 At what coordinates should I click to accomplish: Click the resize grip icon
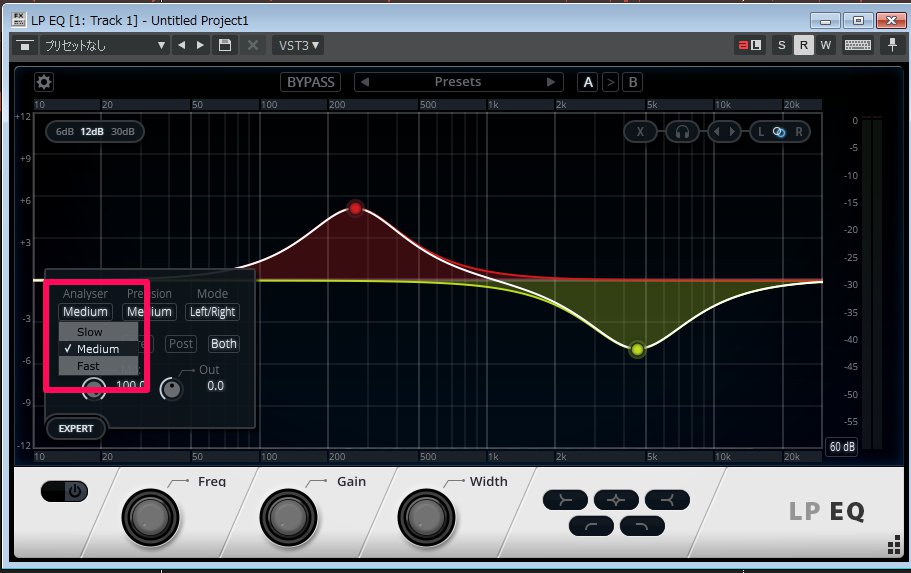[894, 547]
